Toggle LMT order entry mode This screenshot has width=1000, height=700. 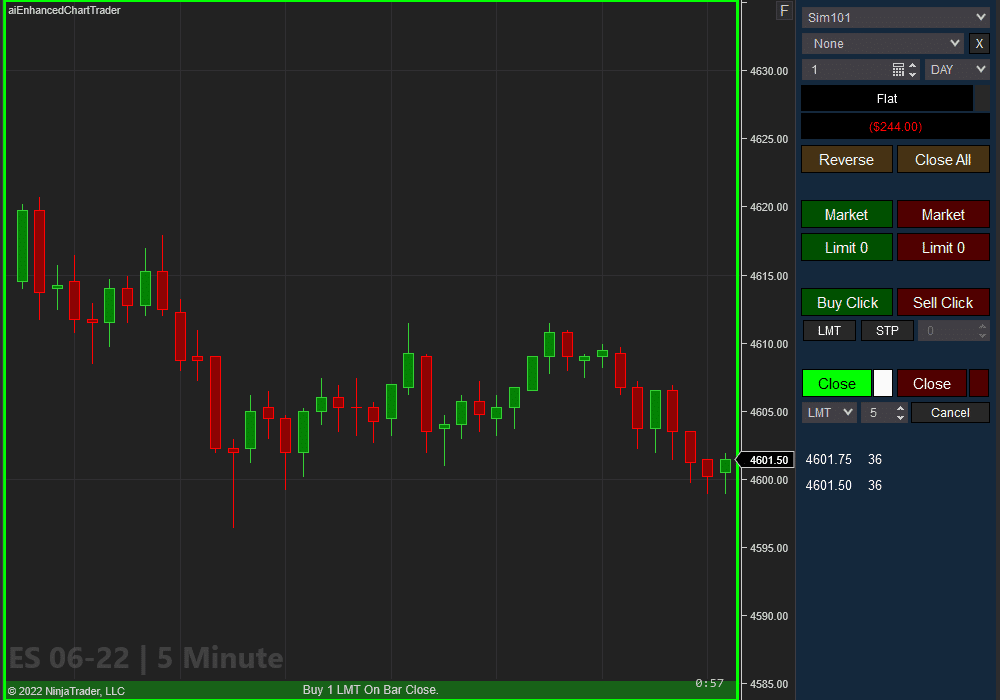(x=829, y=330)
